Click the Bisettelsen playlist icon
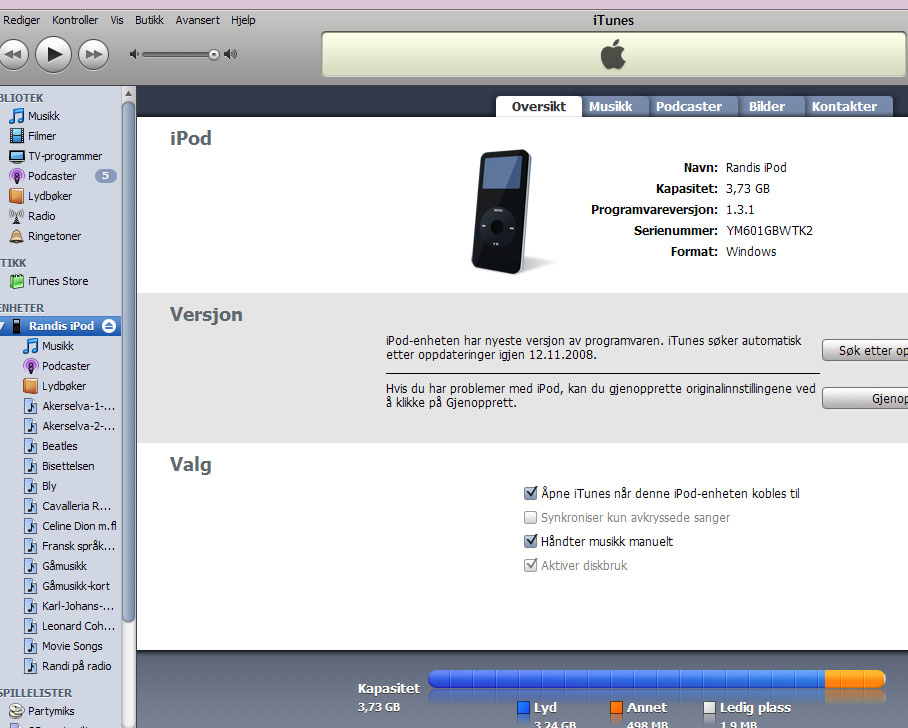Image resolution: width=908 pixels, height=728 pixels. point(31,466)
